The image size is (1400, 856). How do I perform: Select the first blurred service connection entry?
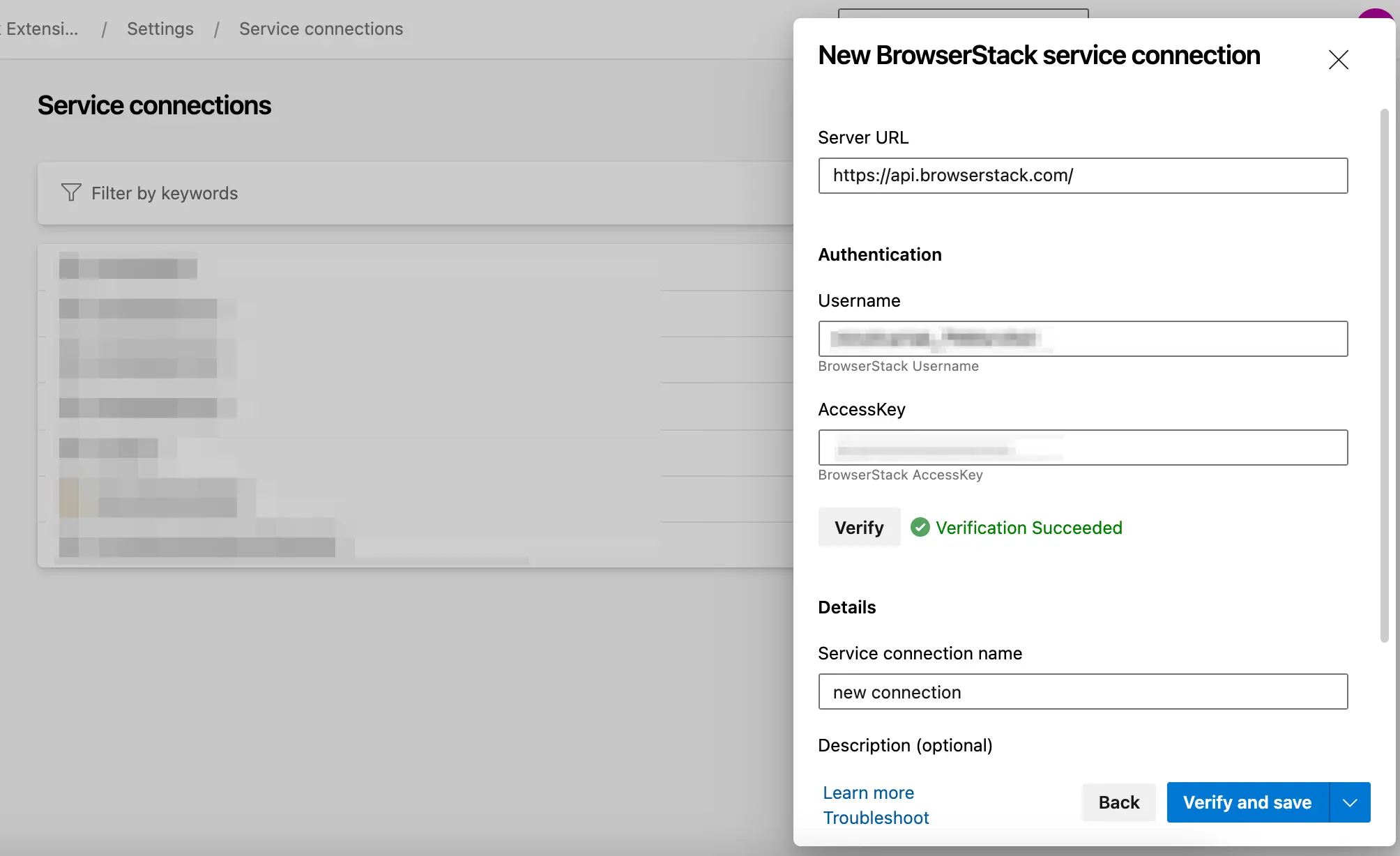[128, 268]
